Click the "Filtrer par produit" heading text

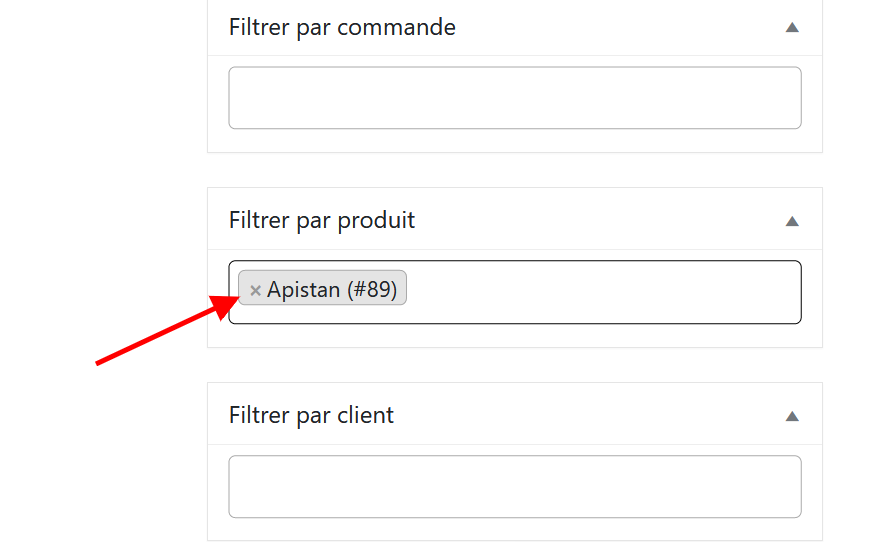tap(321, 221)
